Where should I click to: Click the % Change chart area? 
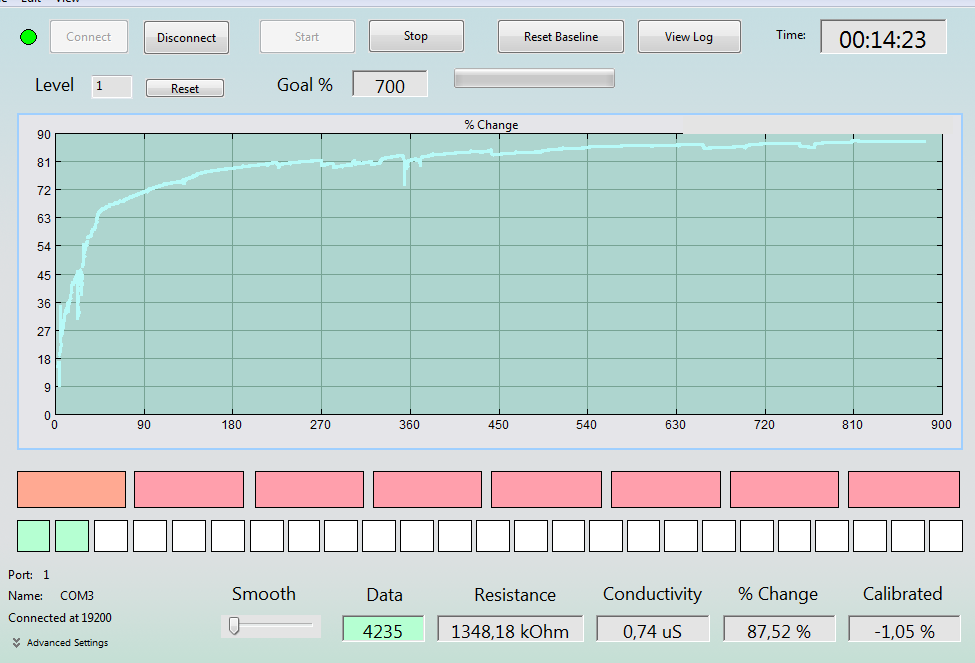[x=499, y=274]
